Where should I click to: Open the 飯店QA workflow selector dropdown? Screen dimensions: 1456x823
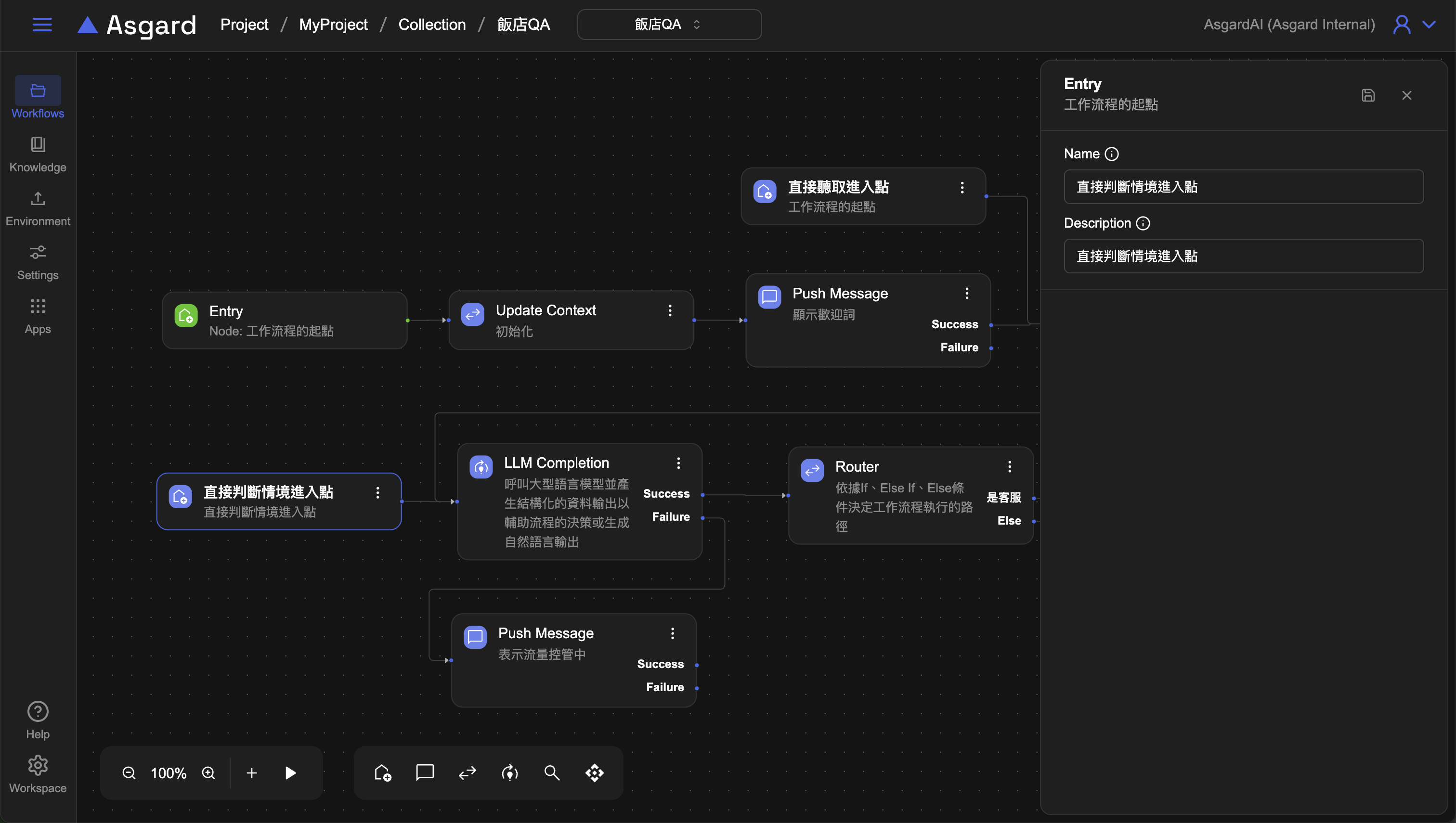coord(669,25)
